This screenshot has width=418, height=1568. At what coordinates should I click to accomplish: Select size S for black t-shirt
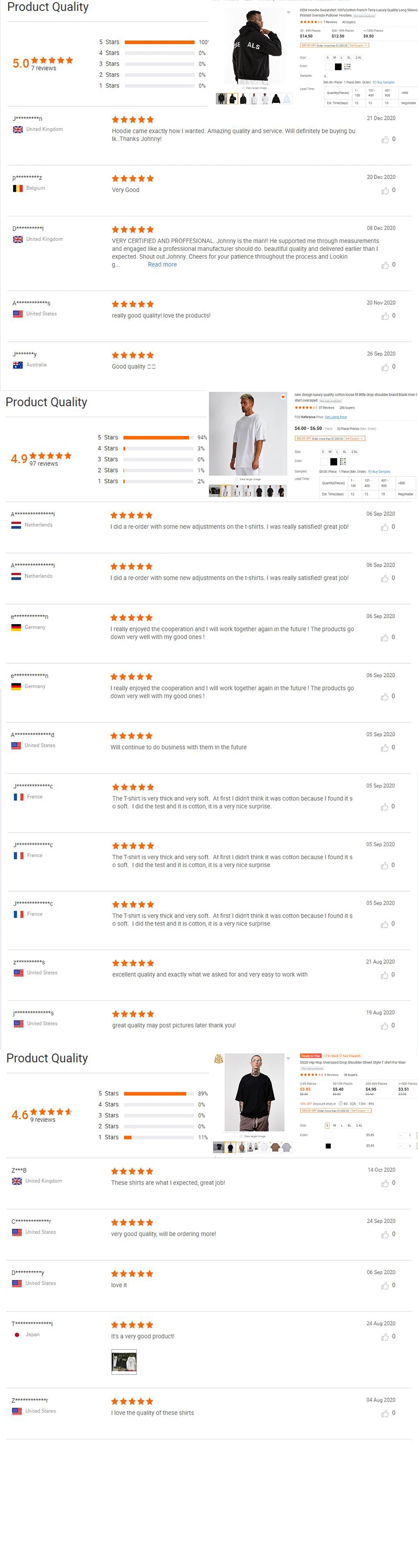click(x=327, y=1125)
